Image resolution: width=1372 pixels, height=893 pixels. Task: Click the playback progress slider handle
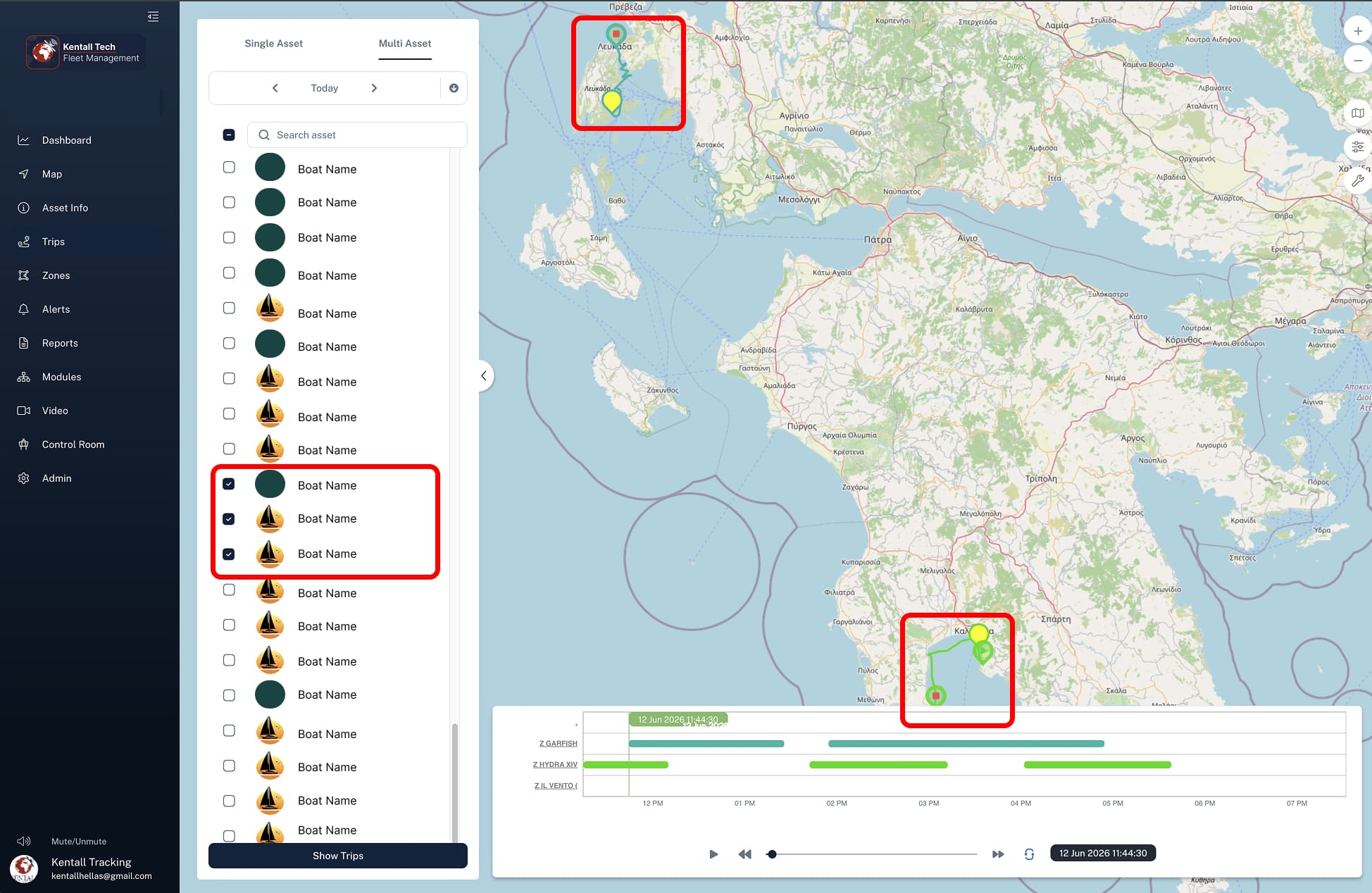[x=772, y=854]
